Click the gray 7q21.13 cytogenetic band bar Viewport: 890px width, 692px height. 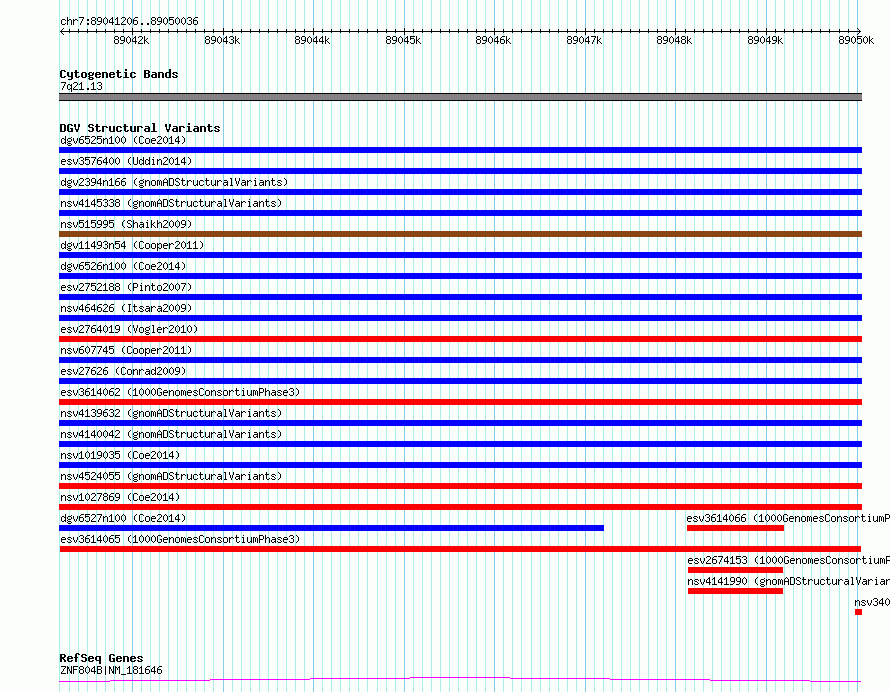[x=460, y=97]
